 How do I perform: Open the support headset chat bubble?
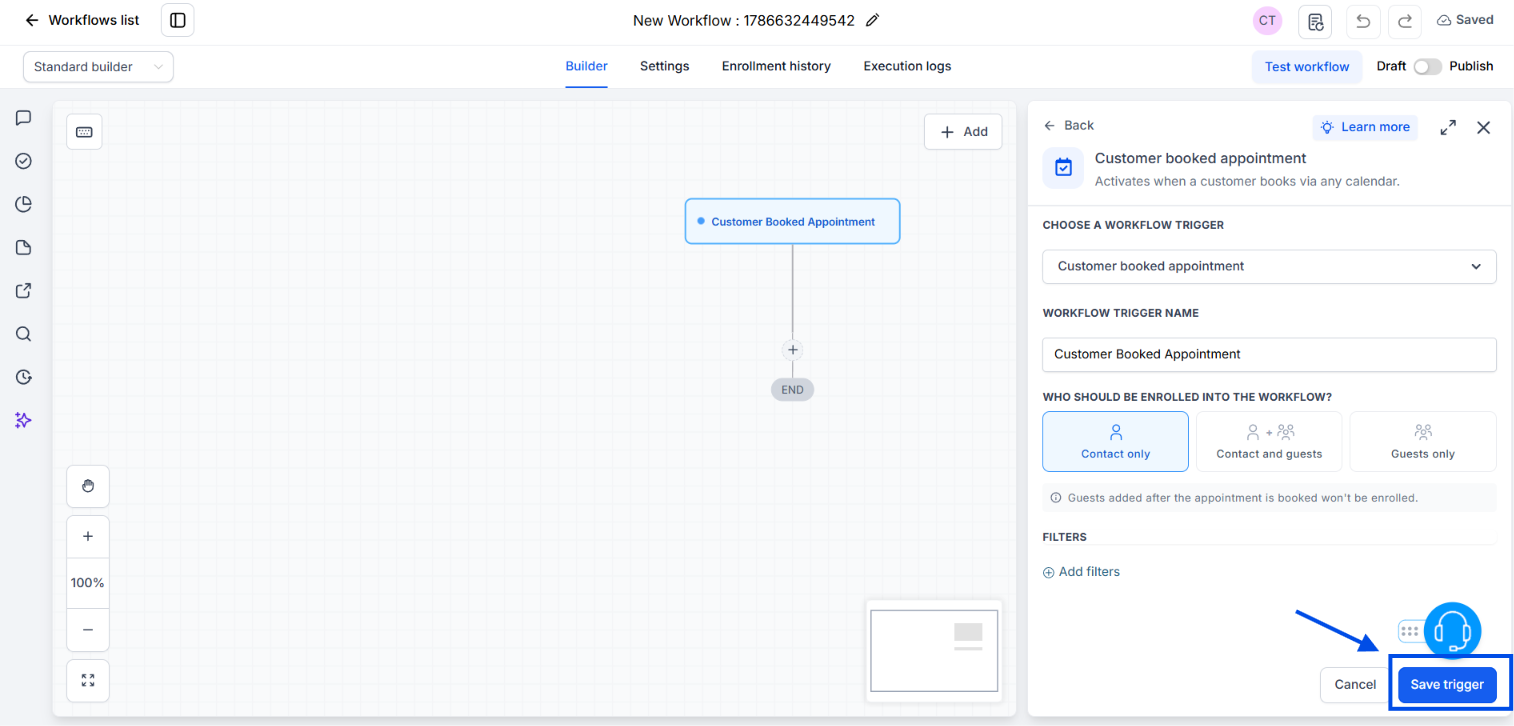coord(1452,631)
